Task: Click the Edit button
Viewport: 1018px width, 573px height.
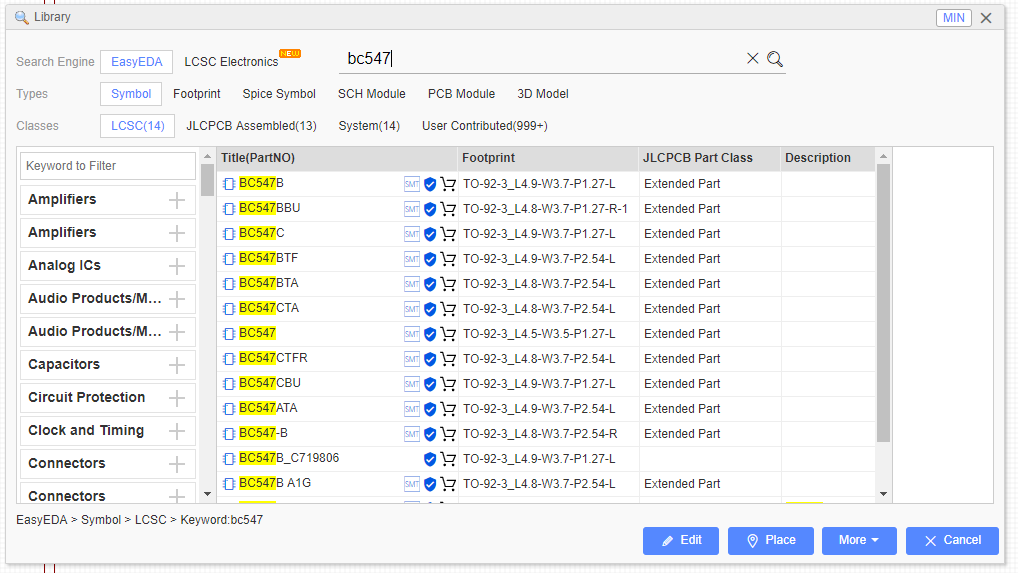Action: pos(681,541)
